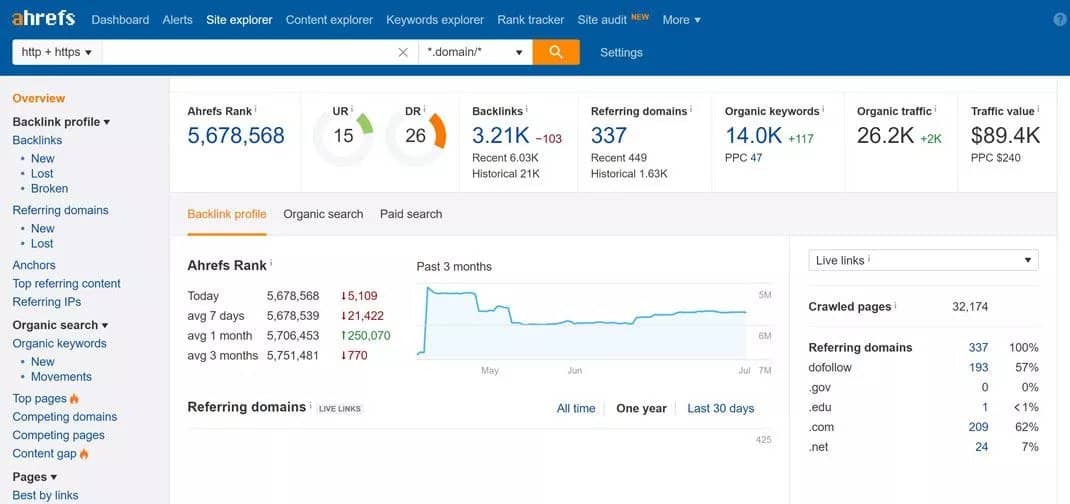This screenshot has width=1070, height=504.
Task: Click the fire icon beside Content gap
Action: (84, 454)
